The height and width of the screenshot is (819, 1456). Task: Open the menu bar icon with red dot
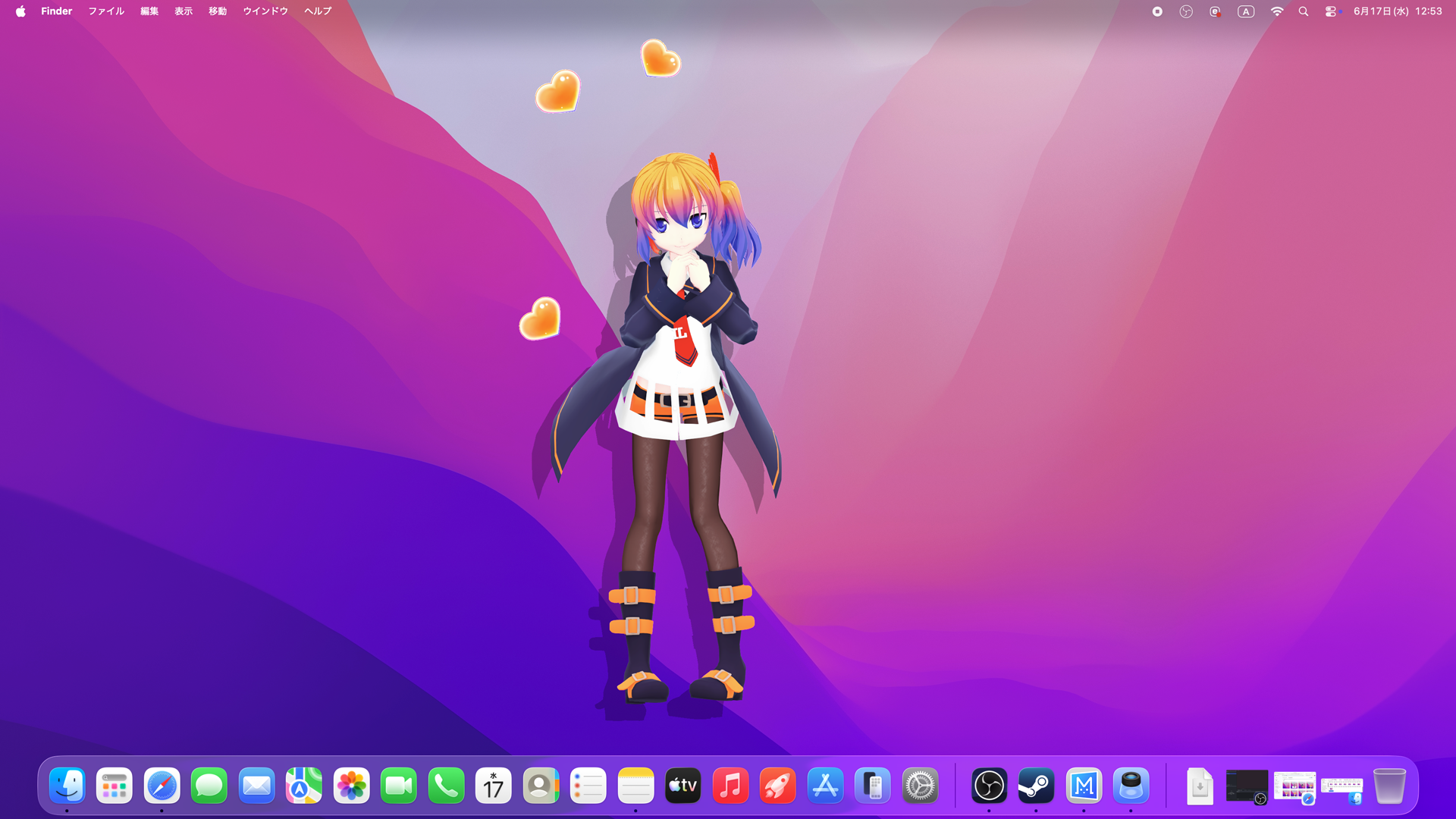coord(1215,11)
